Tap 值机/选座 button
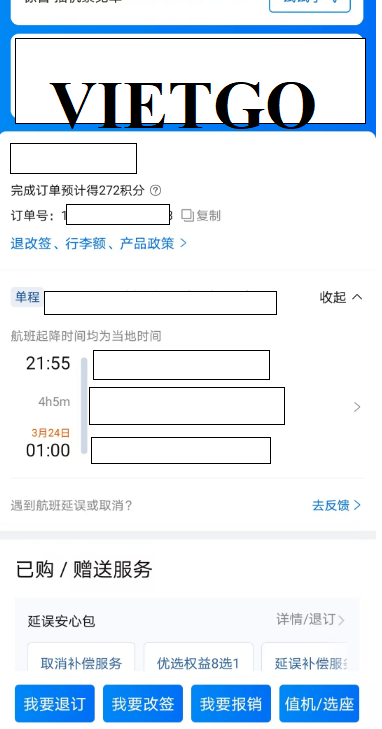This screenshot has height=729, width=382. click(x=319, y=703)
